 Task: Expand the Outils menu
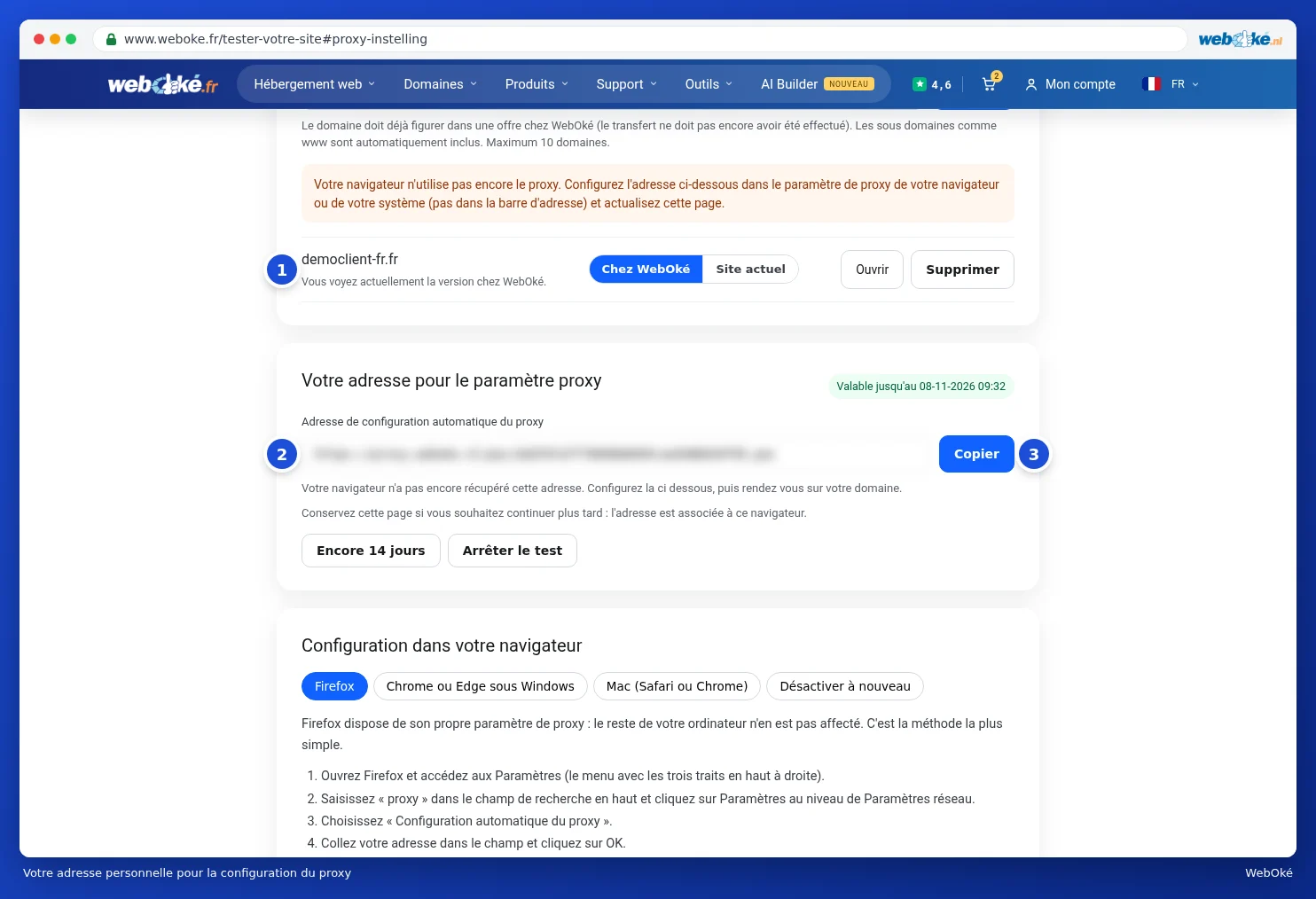click(x=709, y=84)
